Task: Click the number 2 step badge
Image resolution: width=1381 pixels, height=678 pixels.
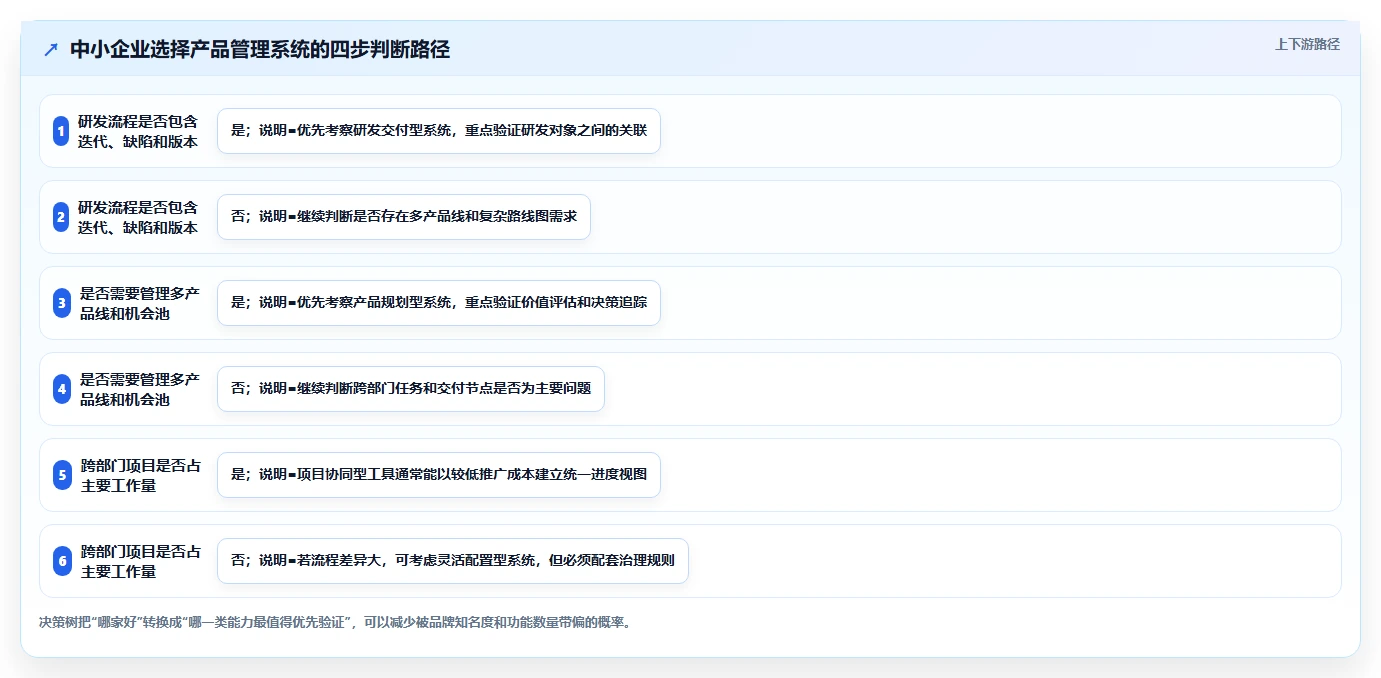Action: point(61,217)
